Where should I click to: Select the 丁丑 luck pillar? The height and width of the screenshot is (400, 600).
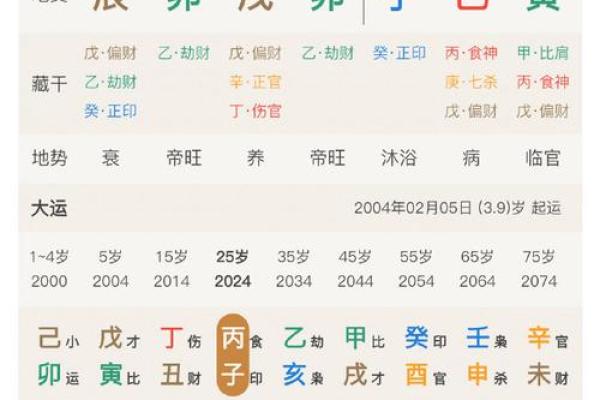[x=180, y=357]
